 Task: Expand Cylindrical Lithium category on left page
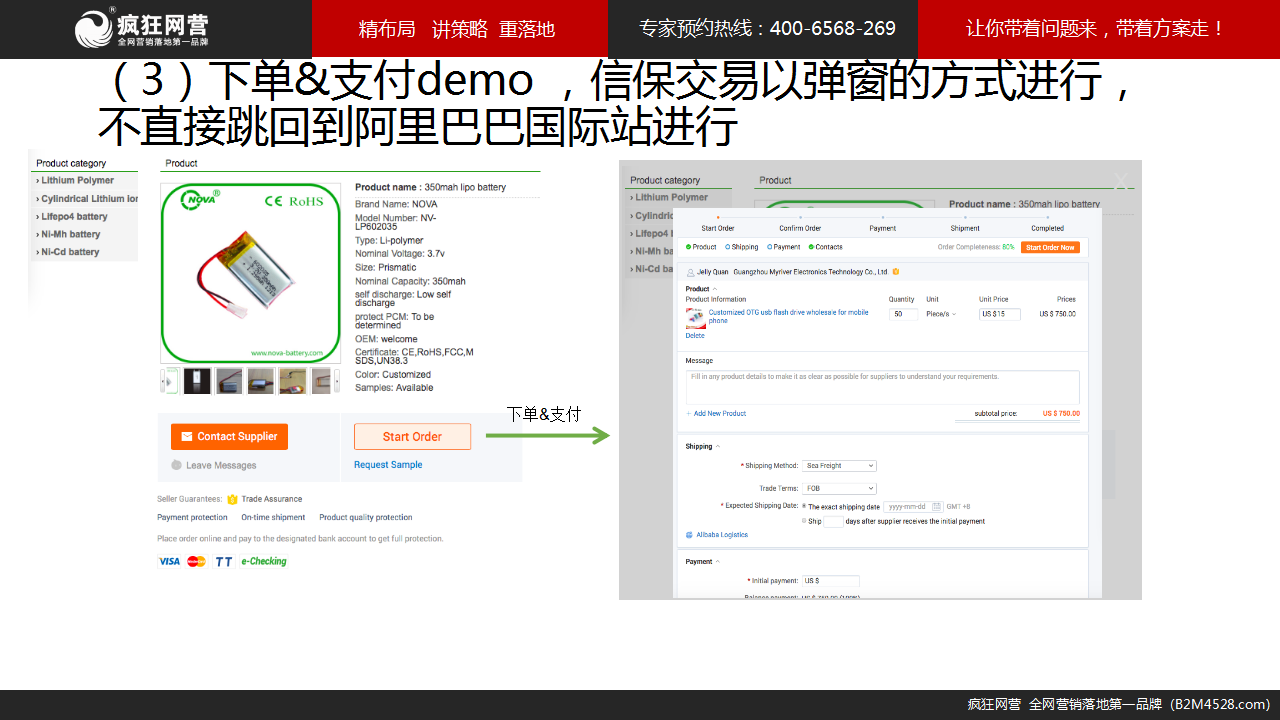pos(87,199)
